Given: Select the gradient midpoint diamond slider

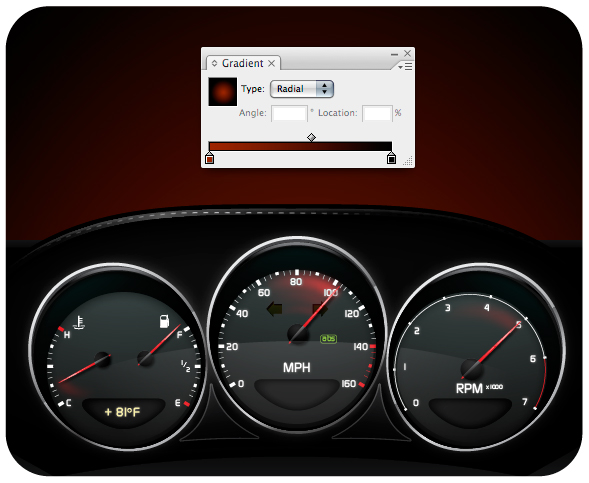Looking at the screenshot, I should (311, 137).
